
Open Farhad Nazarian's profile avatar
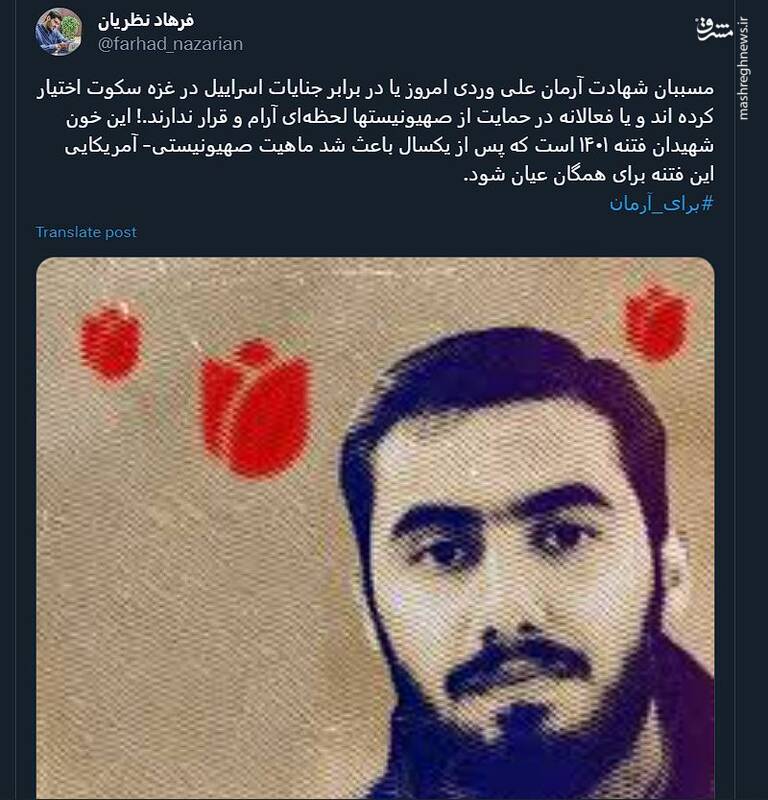click(58, 31)
